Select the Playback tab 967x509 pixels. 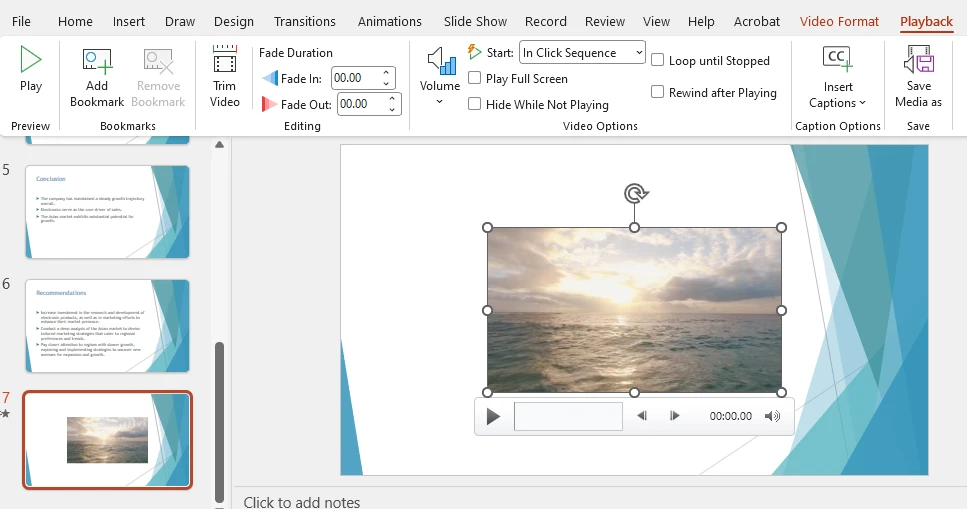(926, 22)
